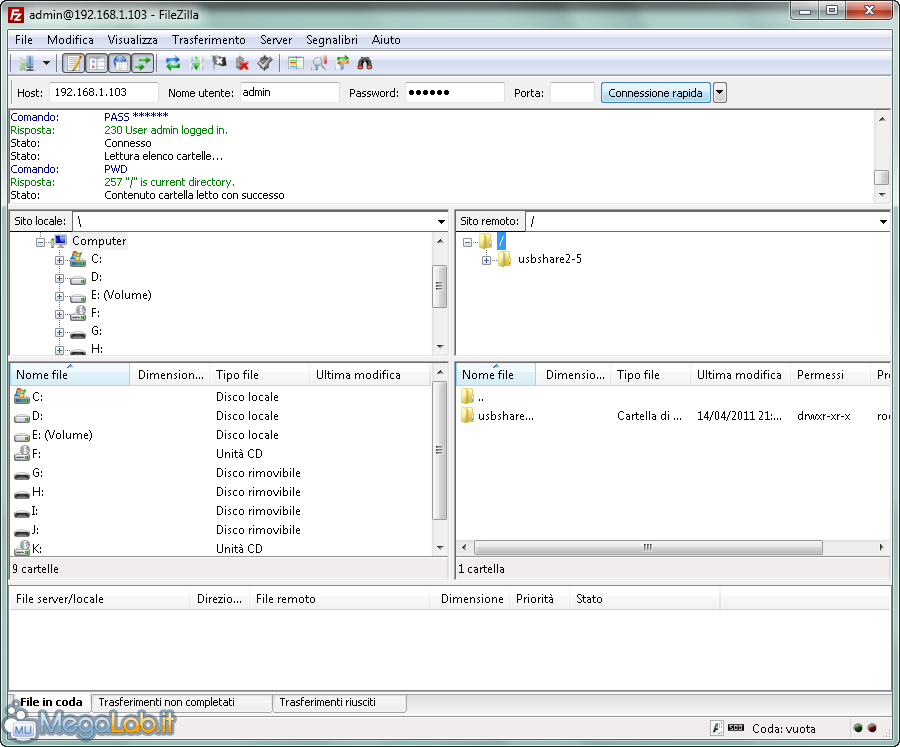Open Site Manager dropdown arrow

[x=46, y=63]
